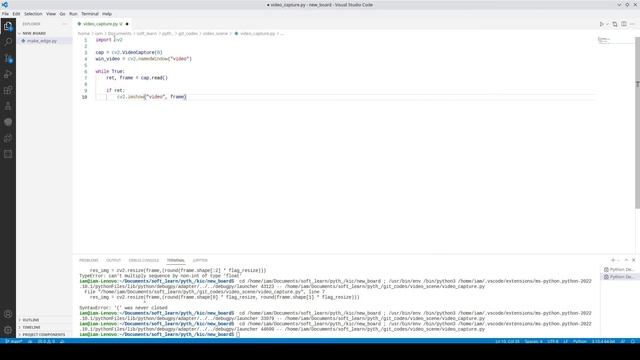
Task: Expand the Project Components section
Action: pos(43,335)
